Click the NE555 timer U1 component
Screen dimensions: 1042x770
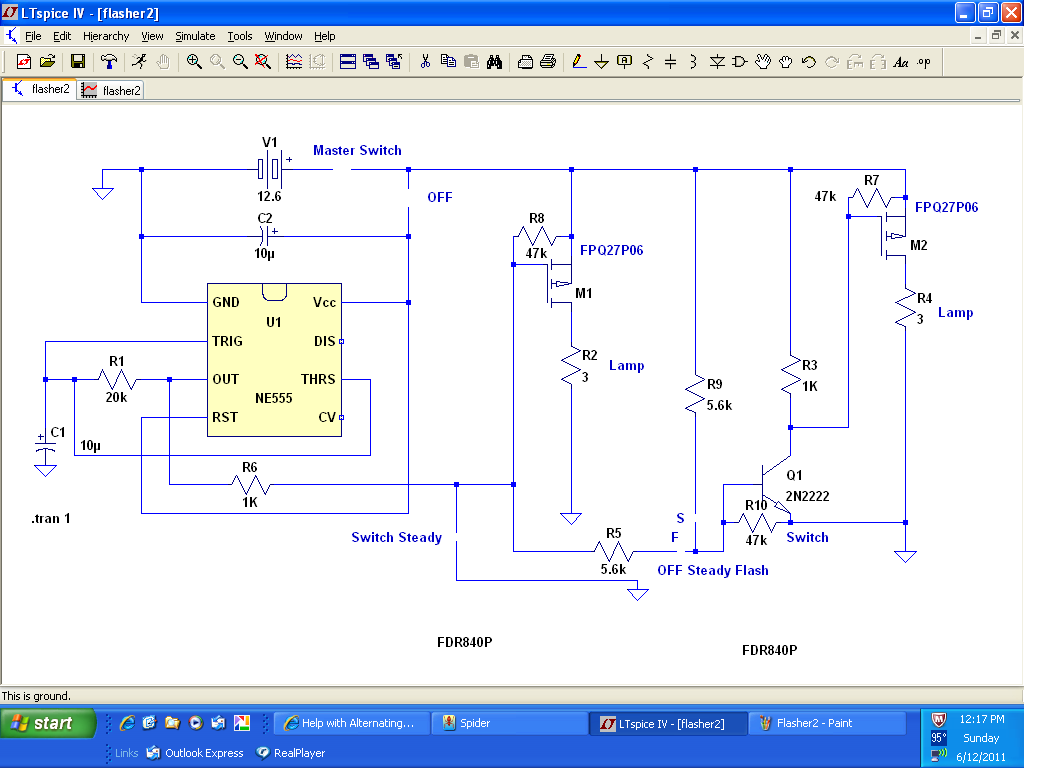pos(274,360)
